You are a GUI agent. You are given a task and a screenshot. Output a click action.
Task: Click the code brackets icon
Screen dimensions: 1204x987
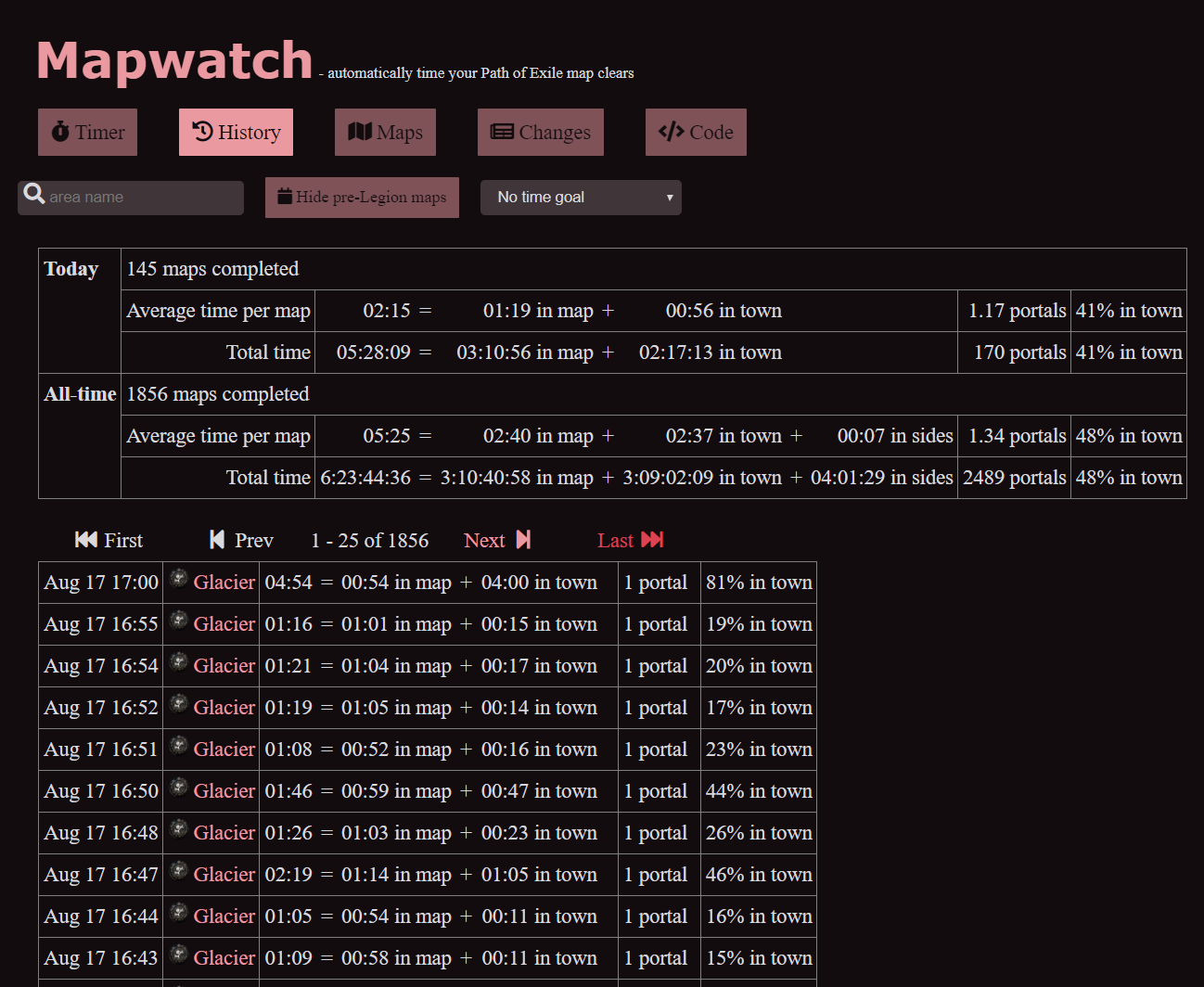coord(671,132)
